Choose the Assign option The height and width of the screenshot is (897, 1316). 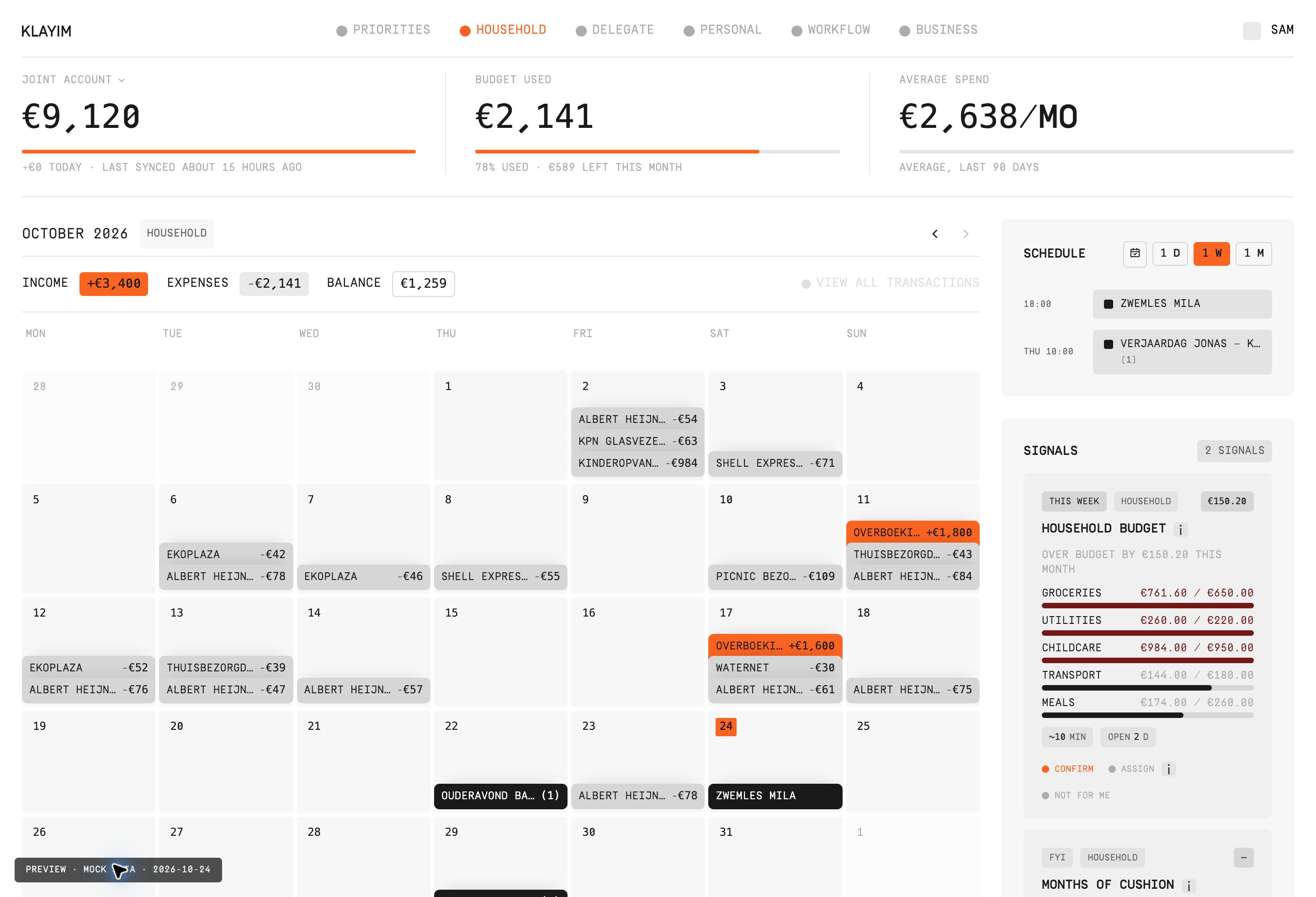(1131, 769)
